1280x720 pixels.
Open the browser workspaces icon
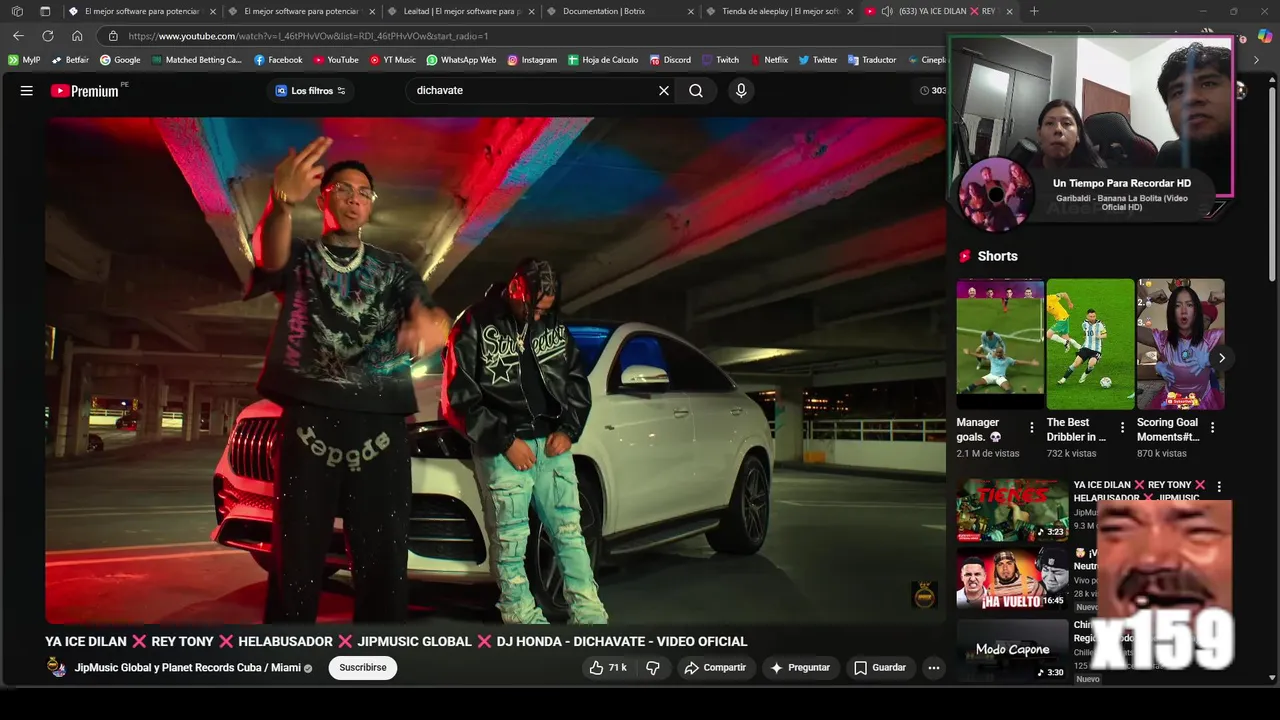(17, 11)
